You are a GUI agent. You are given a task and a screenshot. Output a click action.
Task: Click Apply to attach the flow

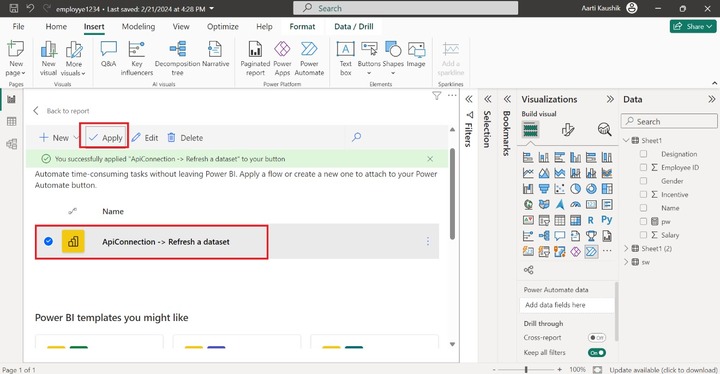[105, 138]
